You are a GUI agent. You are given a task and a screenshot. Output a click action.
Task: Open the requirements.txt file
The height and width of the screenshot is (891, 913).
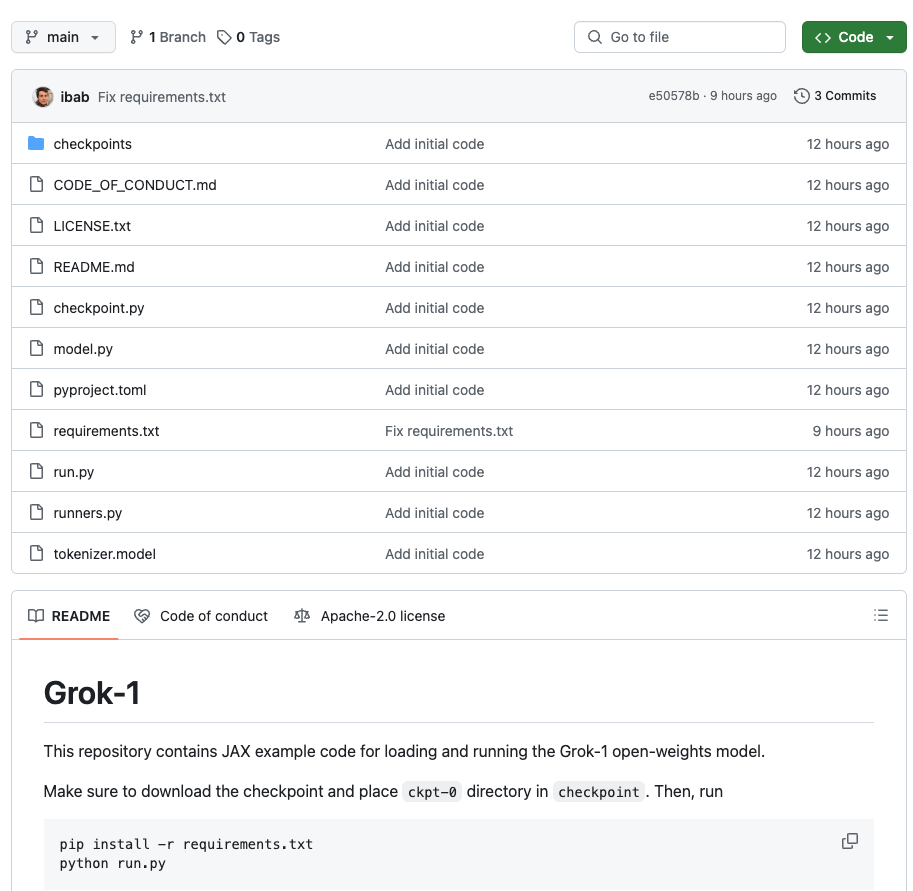pos(106,431)
